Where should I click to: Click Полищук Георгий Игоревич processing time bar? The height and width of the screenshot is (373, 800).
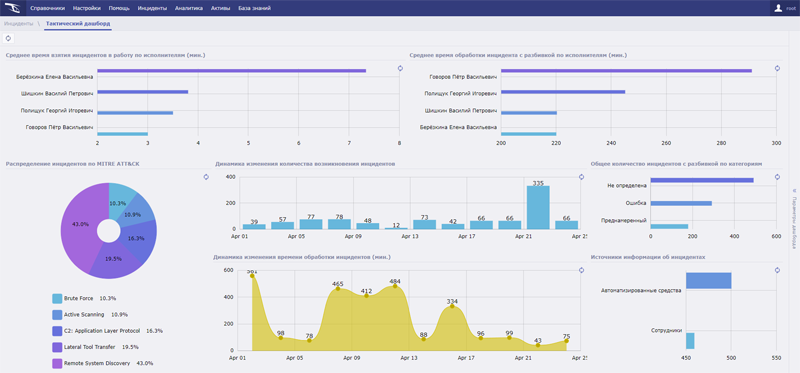click(563, 92)
